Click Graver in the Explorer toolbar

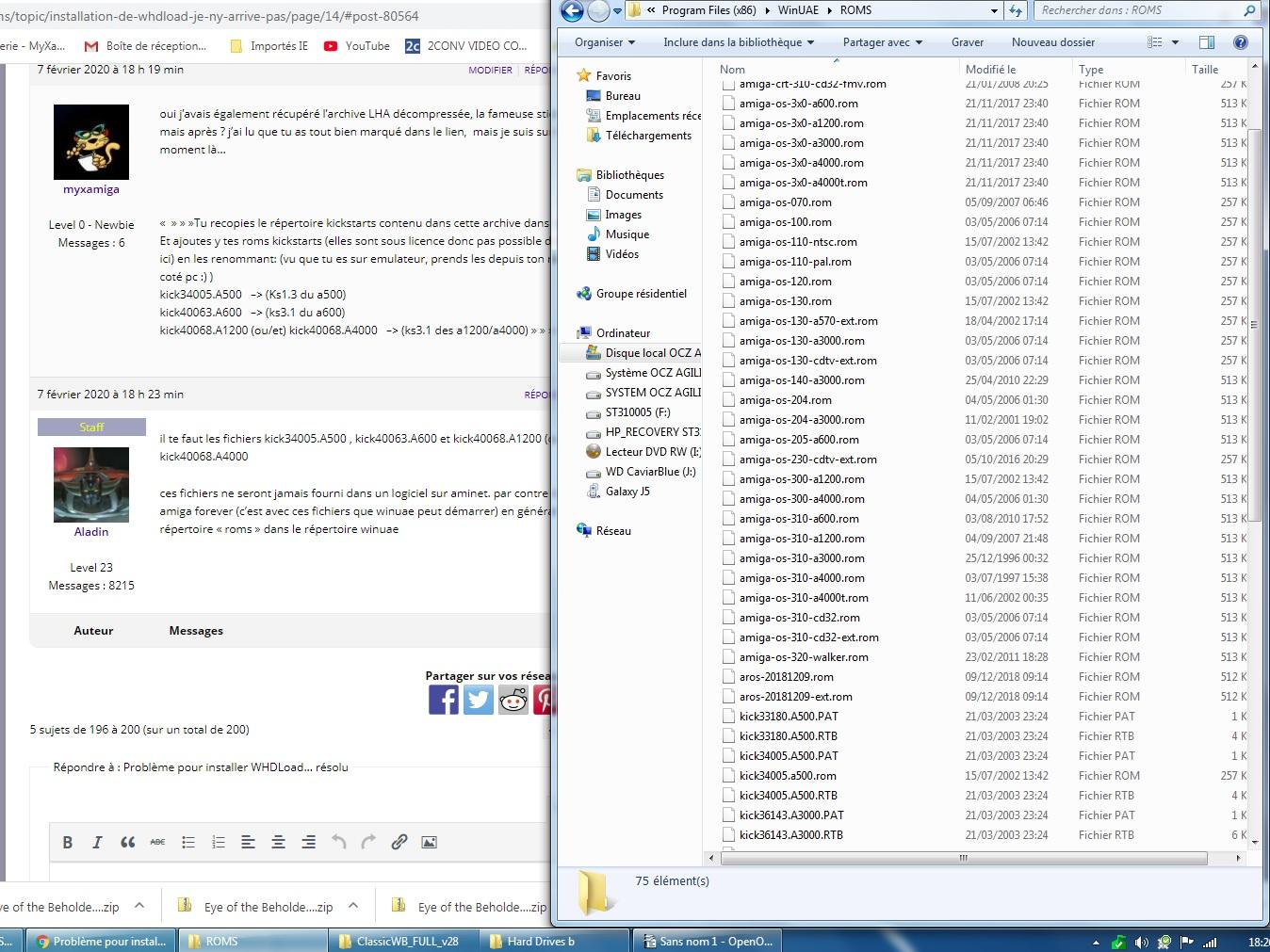[968, 42]
